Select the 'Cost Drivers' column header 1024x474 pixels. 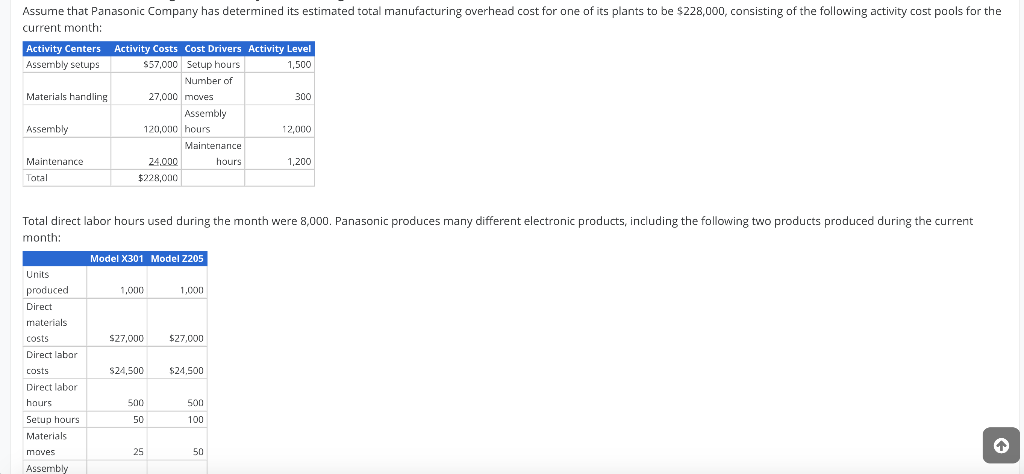213,49
